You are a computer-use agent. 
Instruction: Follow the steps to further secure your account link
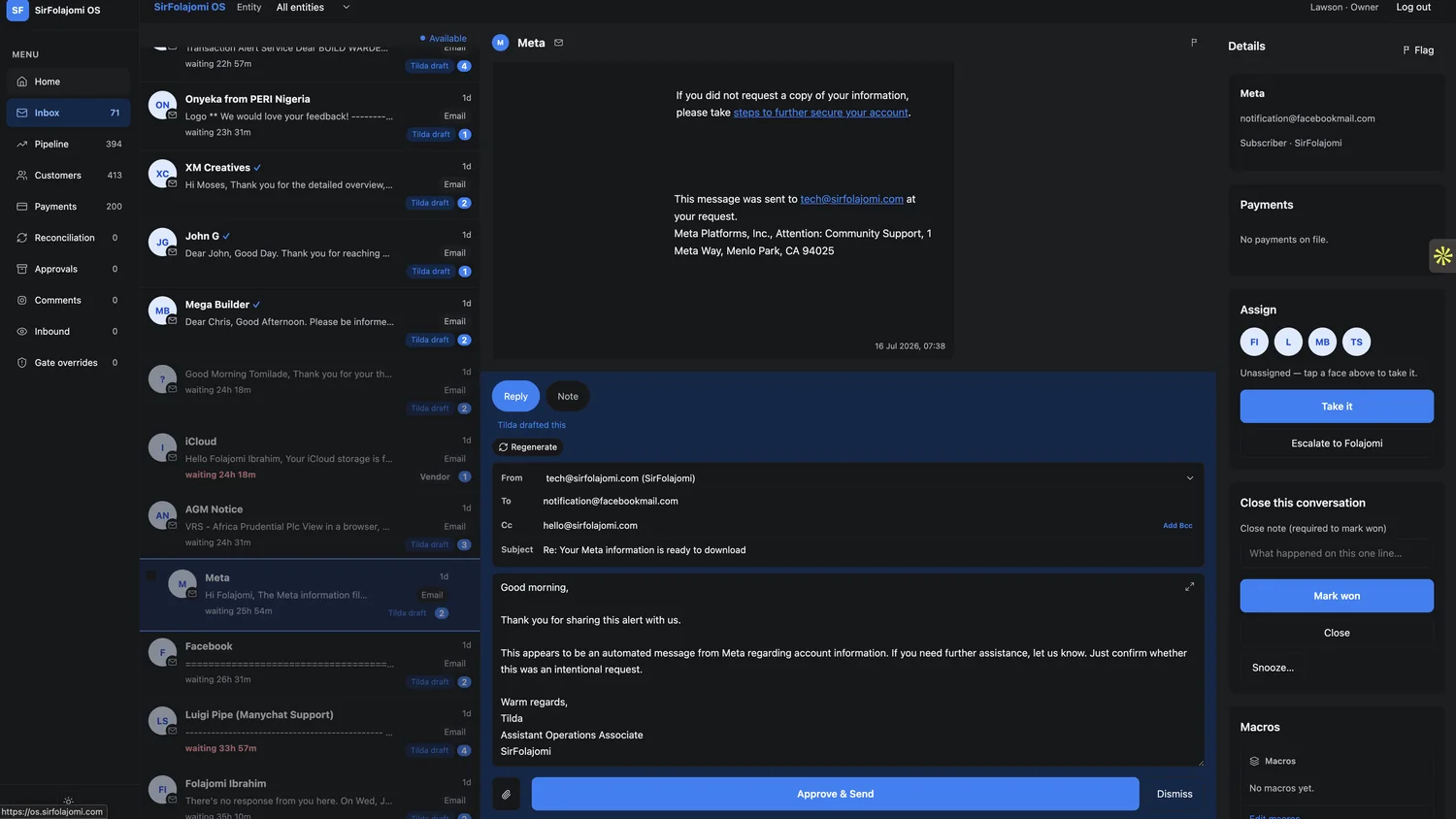820,113
